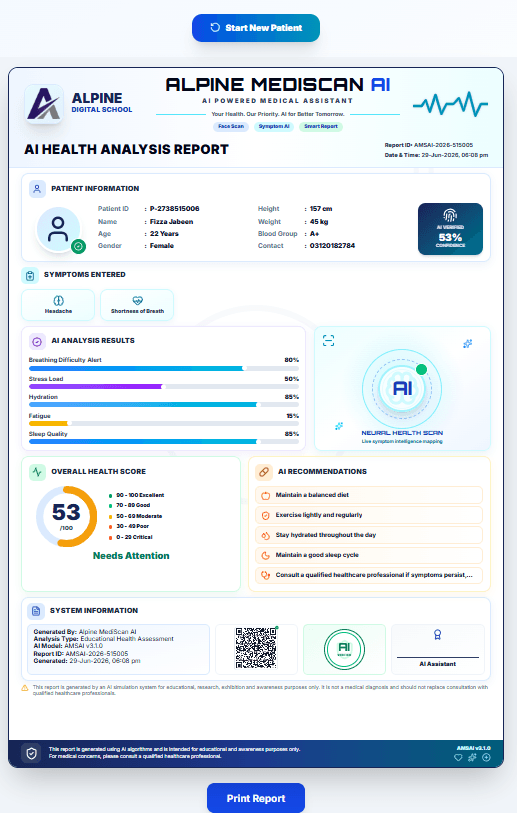Screen dimensions: 517x813
Task: Click the shield icon beside Exercise lightly
Action: 266,515
